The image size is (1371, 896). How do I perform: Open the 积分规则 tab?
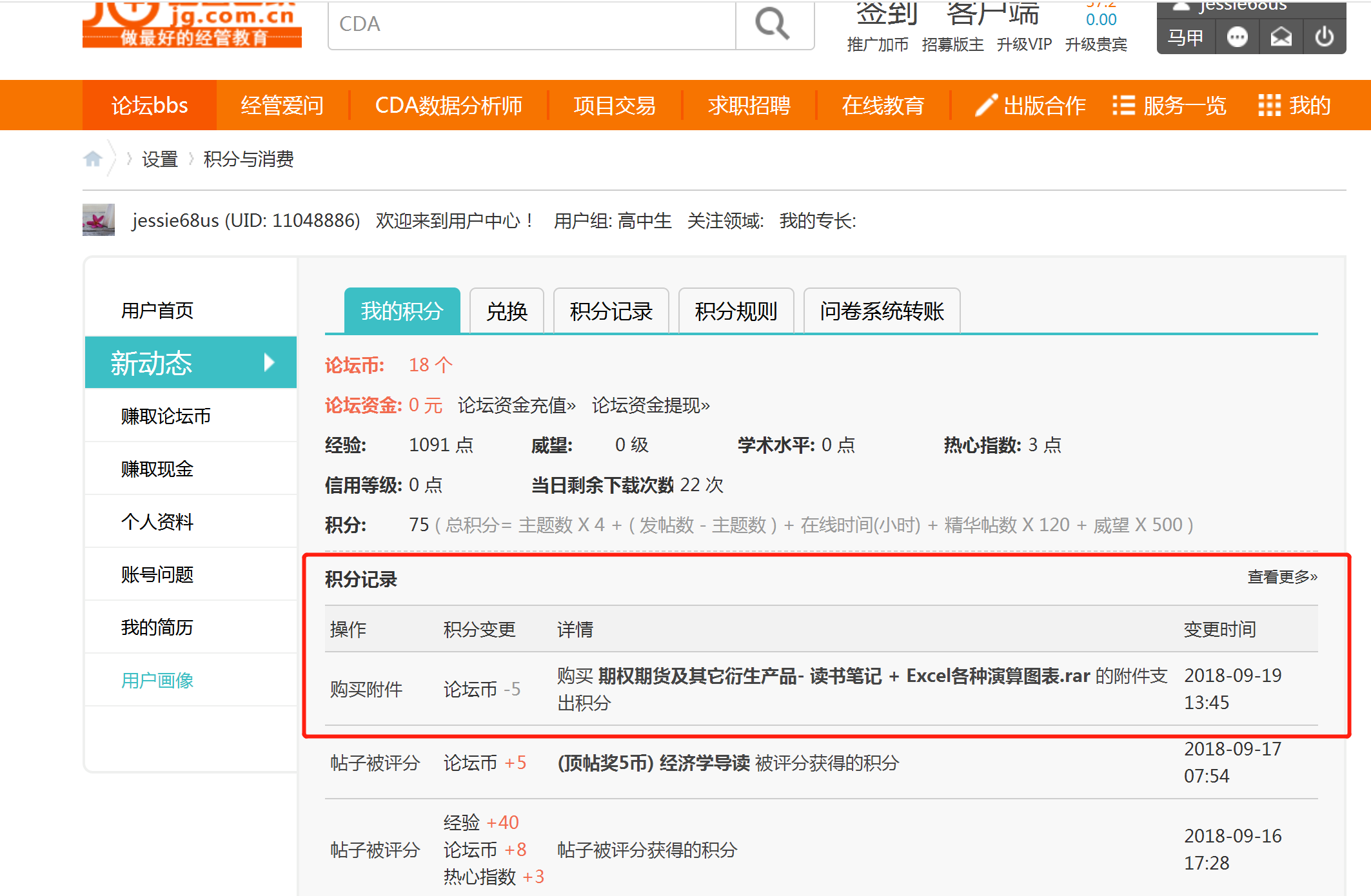(736, 311)
